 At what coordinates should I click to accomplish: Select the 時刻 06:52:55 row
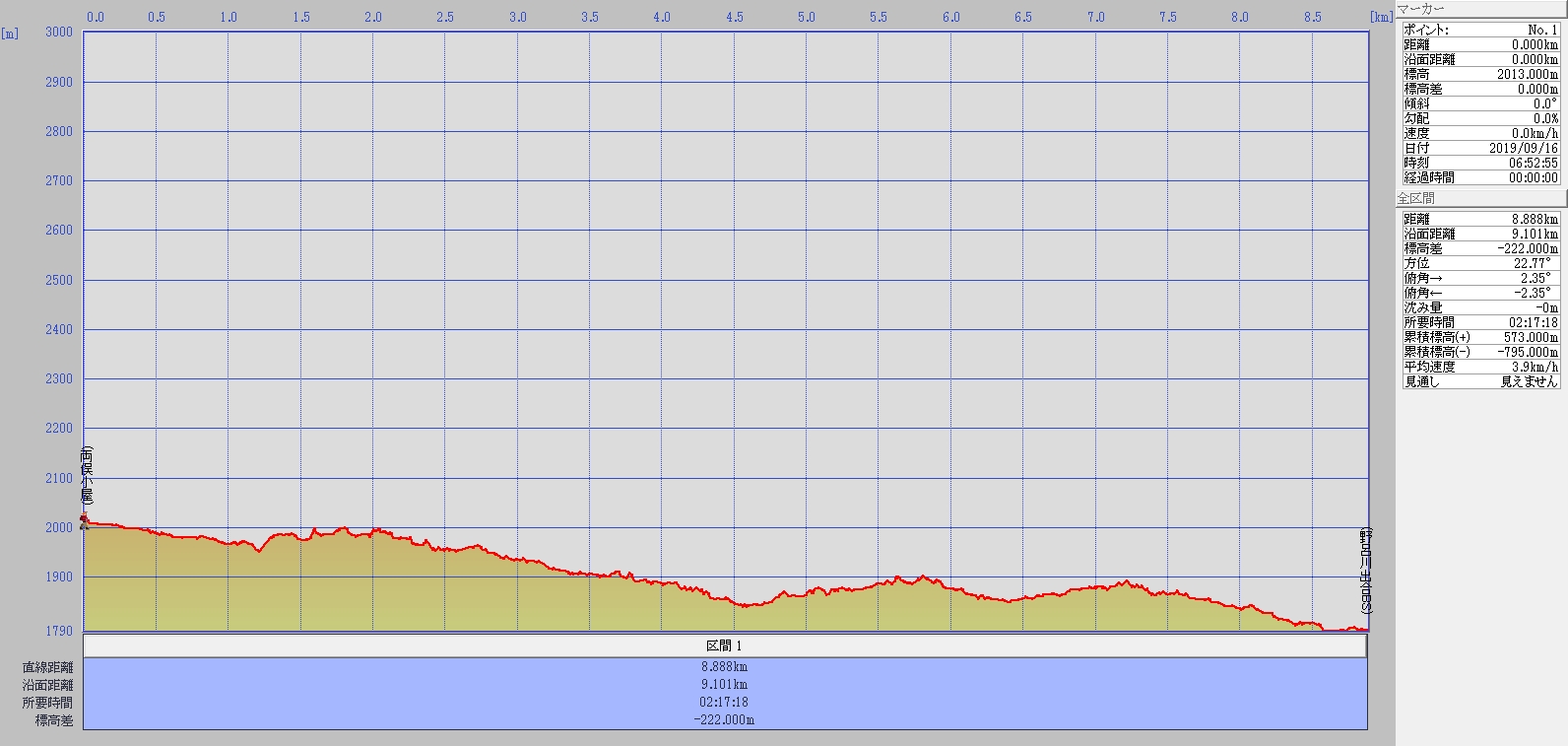point(1480,163)
